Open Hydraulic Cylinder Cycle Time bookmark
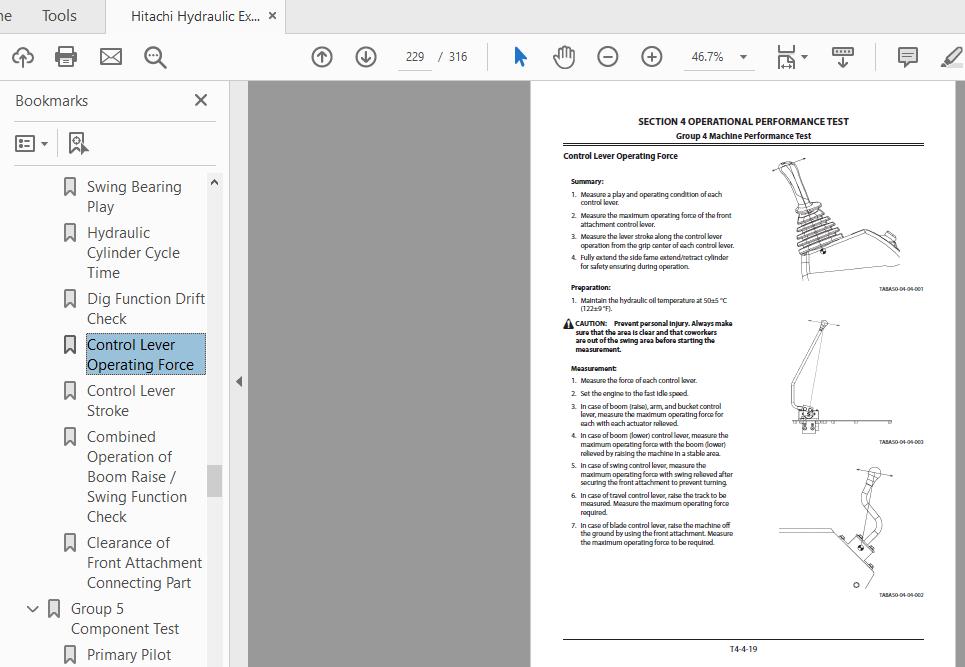965x667 pixels. [134, 253]
